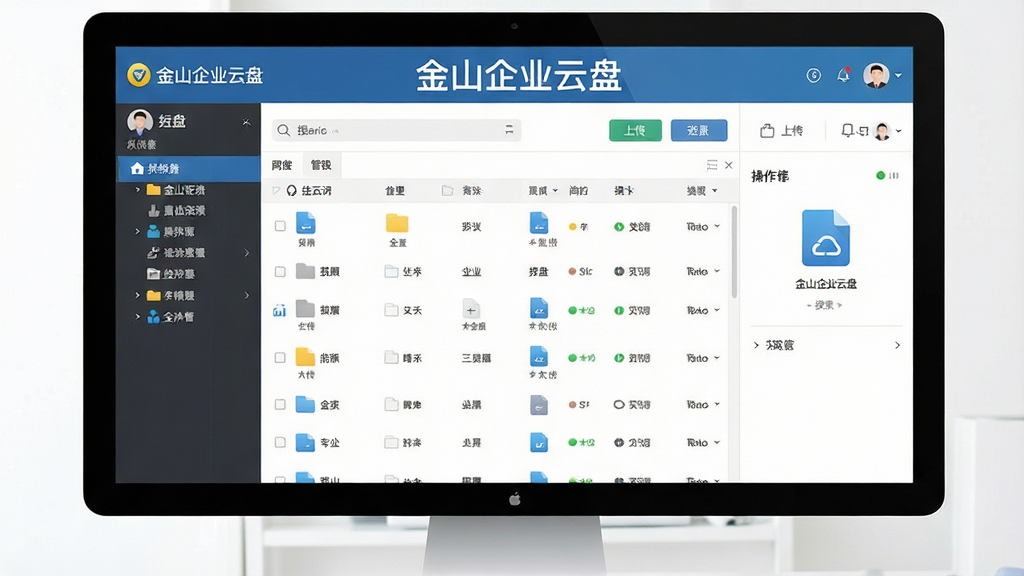Click the large cloud file icon in right panel
Viewport: 1024px width, 576px height.
[x=825, y=238]
